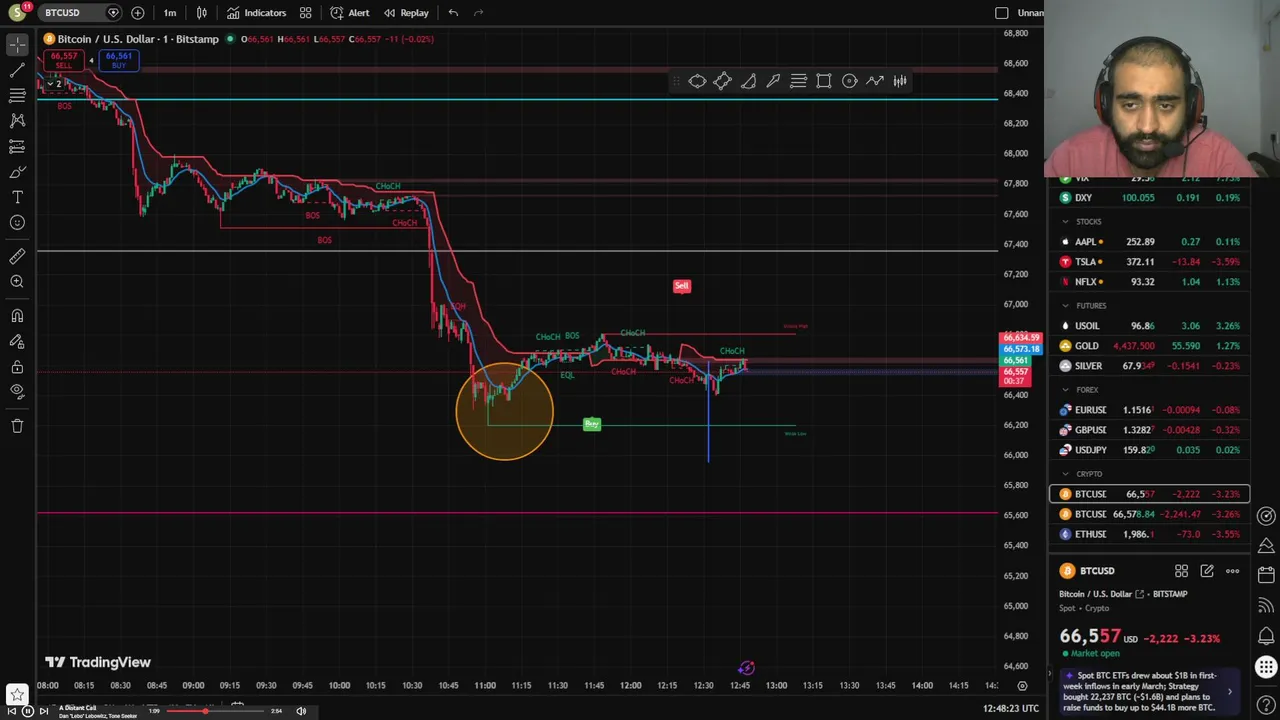Go to previous track in media player

tap(11, 711)
